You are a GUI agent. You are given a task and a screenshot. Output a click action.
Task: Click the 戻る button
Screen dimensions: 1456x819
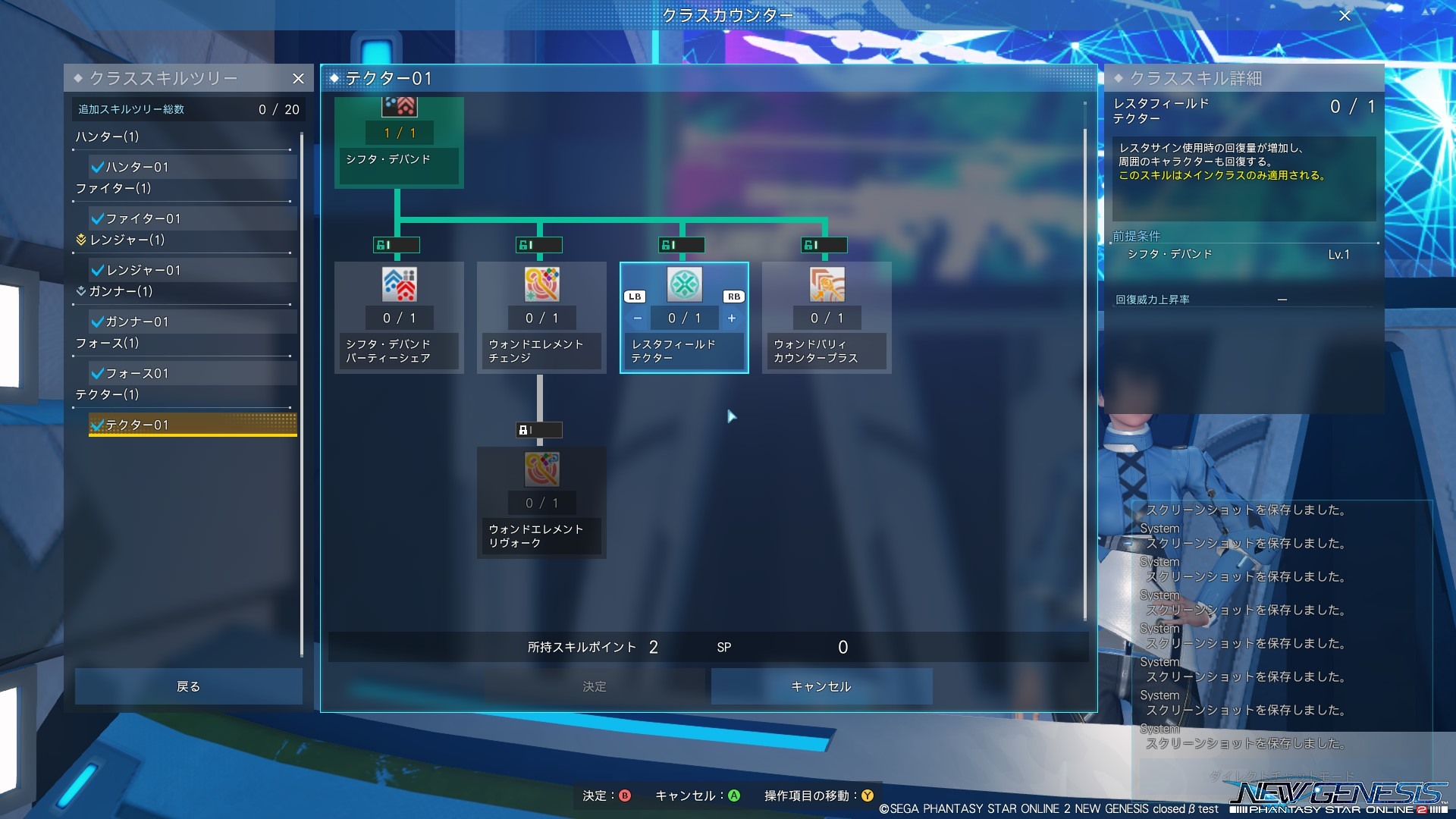pyautogui.click(x=188, y=686)
